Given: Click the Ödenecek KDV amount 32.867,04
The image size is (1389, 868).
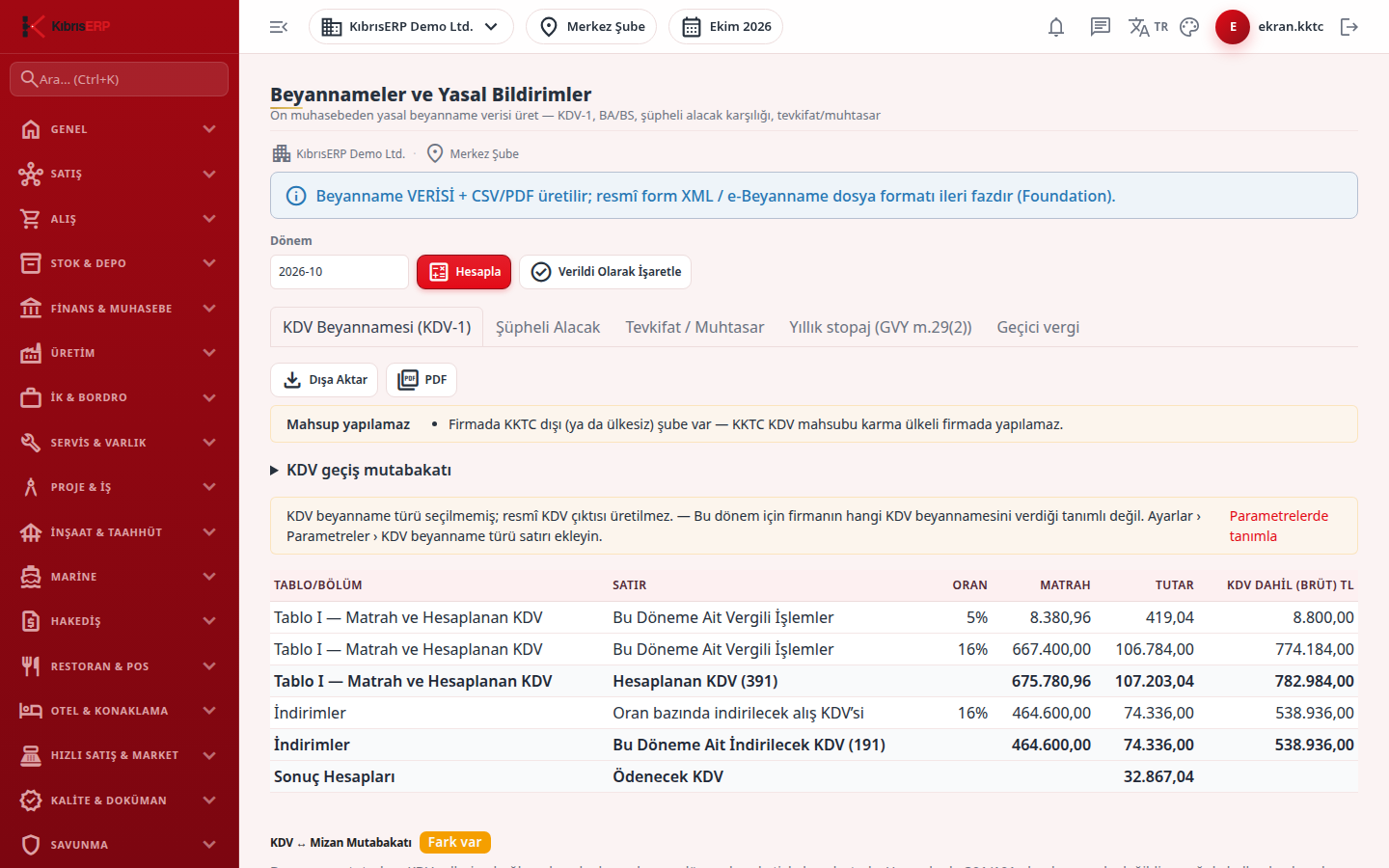Looking at the screenshot, I should [x=1158, y=776].
